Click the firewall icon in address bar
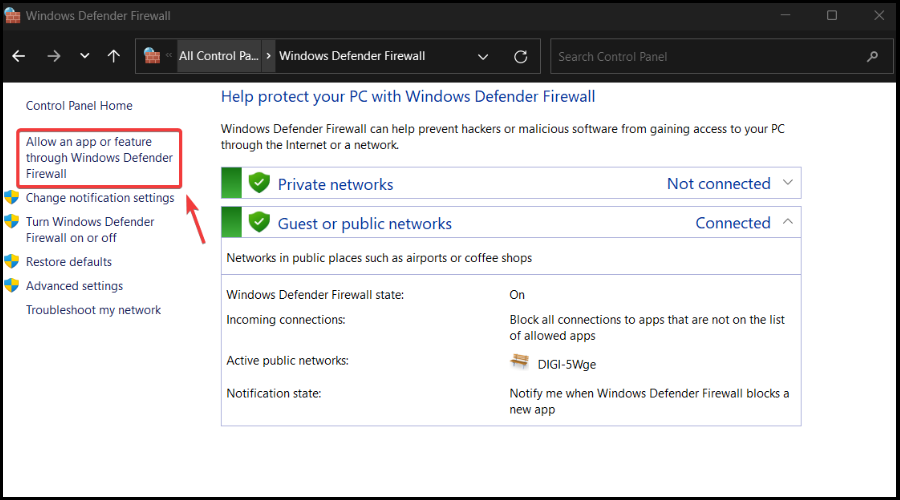 point(152,56)
